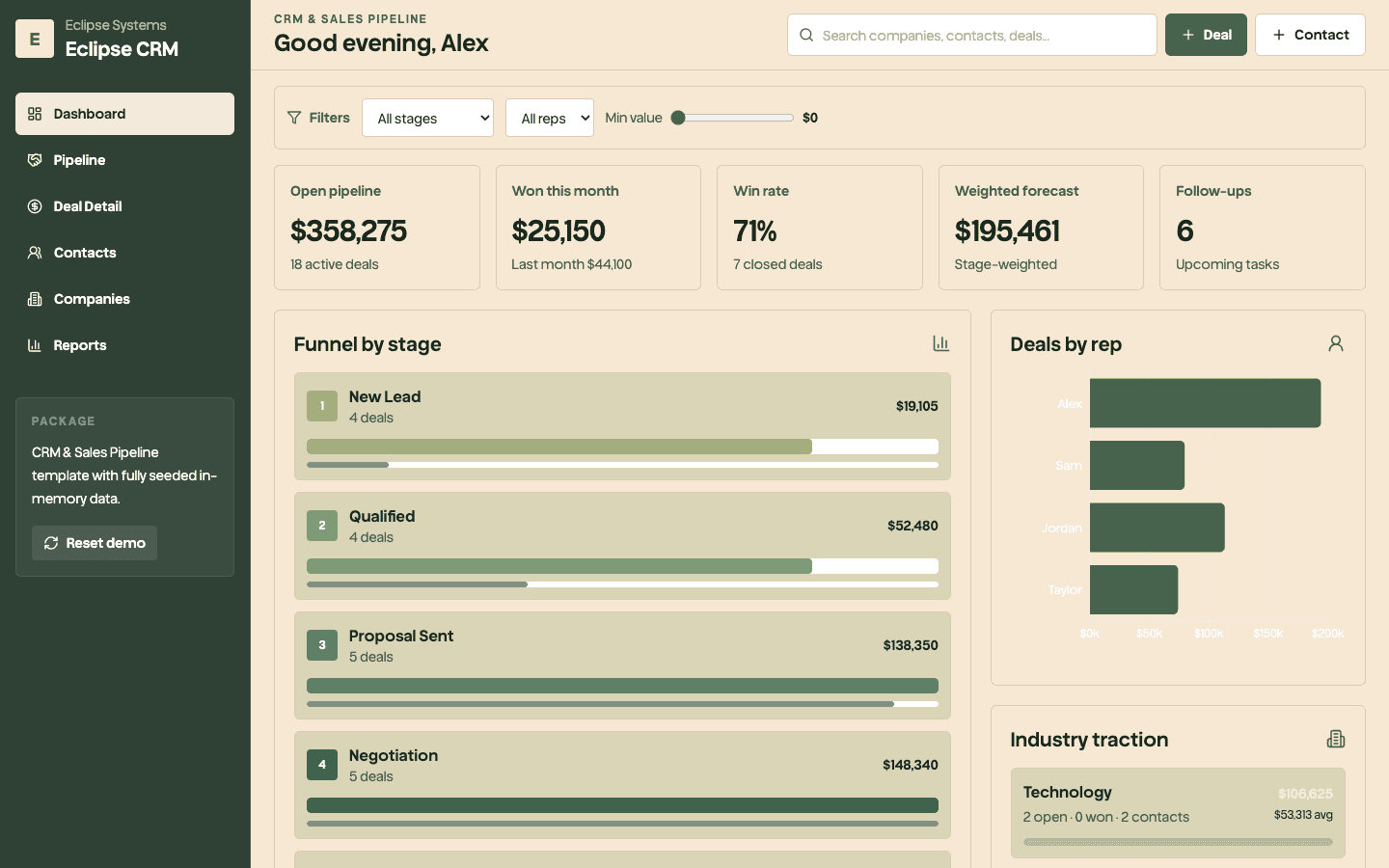Click the stage 1 badge for New Lead
Viewport: 1389px width, 868px height.
[322, 406]
